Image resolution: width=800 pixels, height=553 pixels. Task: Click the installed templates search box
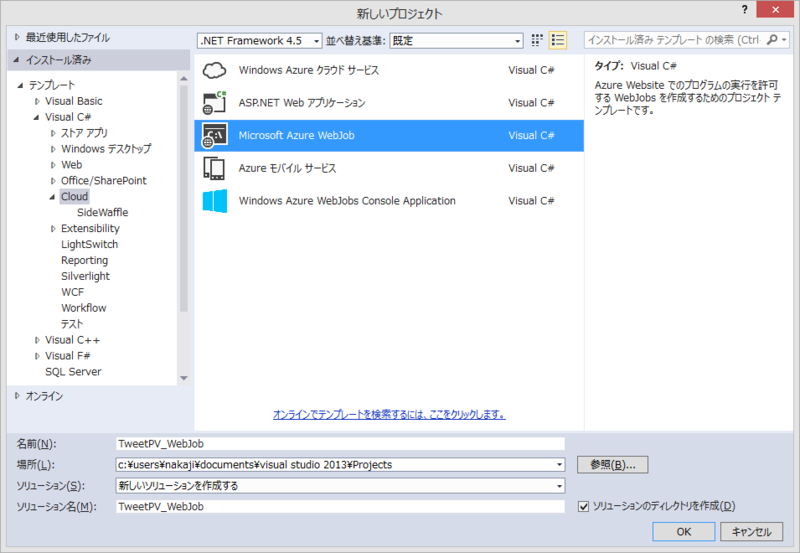[674, 40]
